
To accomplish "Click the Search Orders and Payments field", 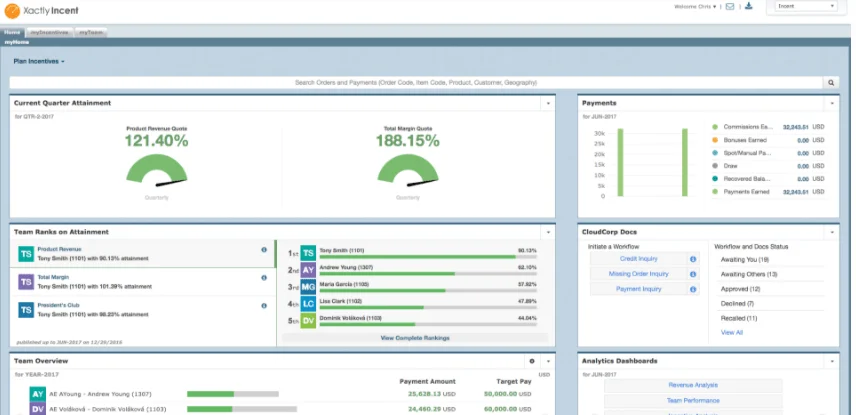I will [x=415, y=82].
